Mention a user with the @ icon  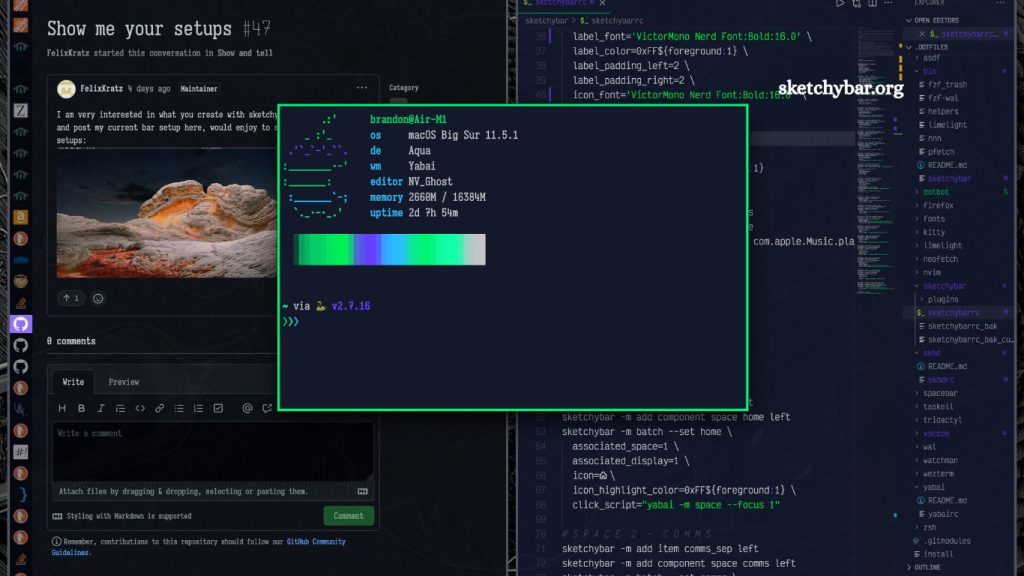pos(247,408)
